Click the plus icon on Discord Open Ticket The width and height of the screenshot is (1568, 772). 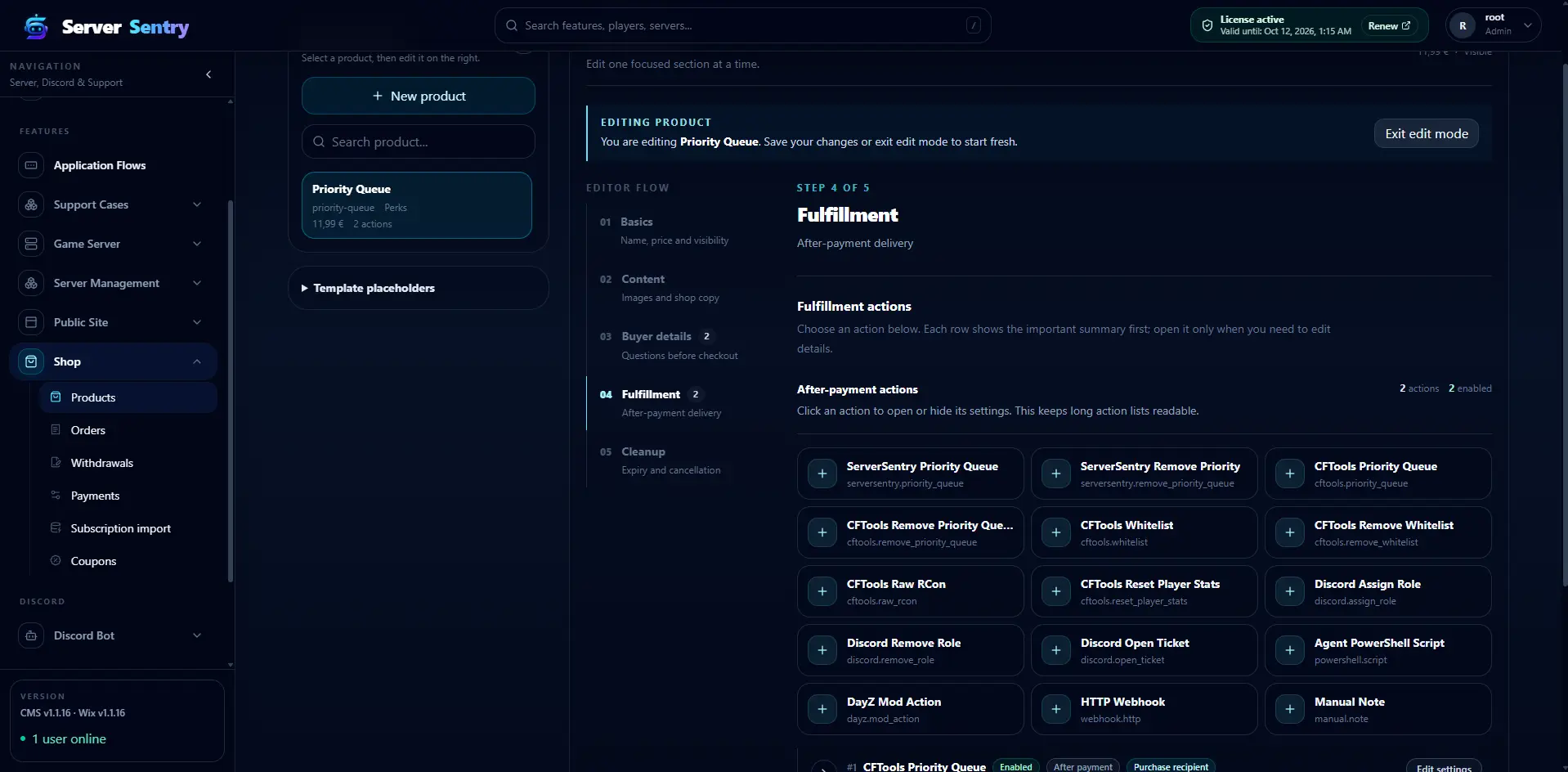point(1056,650)
